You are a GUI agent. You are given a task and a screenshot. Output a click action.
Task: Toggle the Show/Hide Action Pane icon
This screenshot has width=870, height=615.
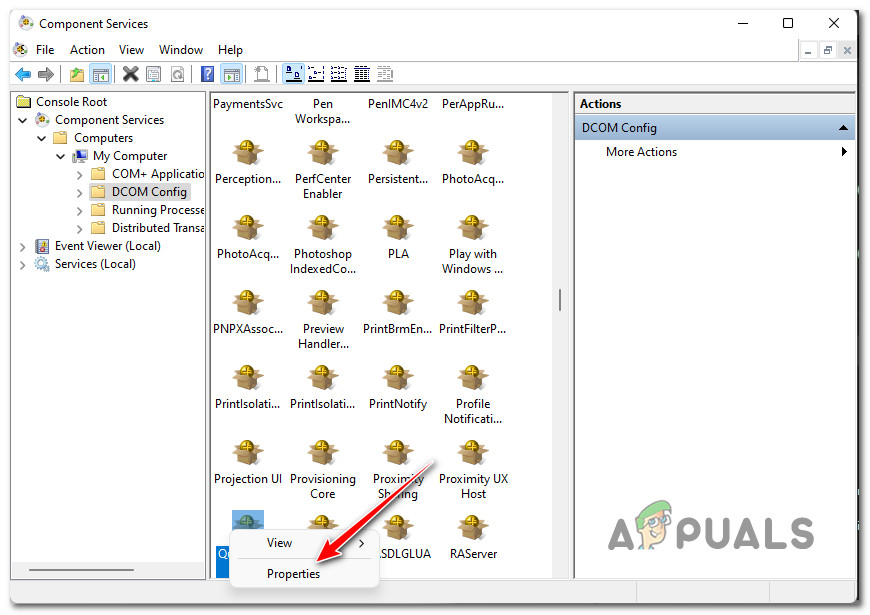coord(231,74)
